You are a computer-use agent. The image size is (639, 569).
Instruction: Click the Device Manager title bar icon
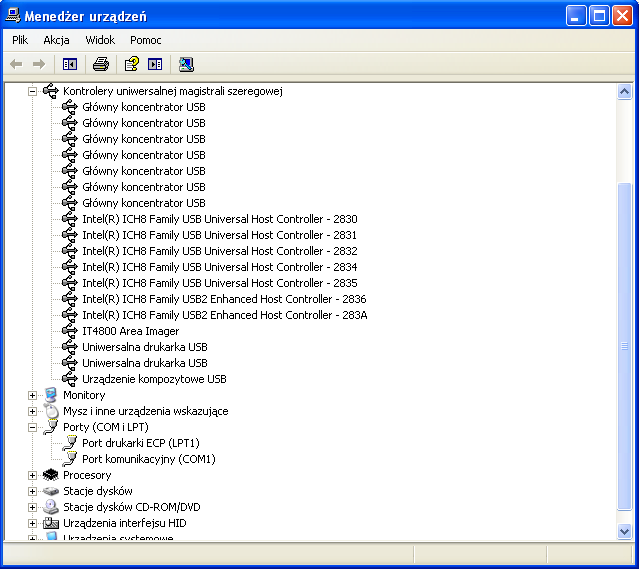tap(13, 16)
